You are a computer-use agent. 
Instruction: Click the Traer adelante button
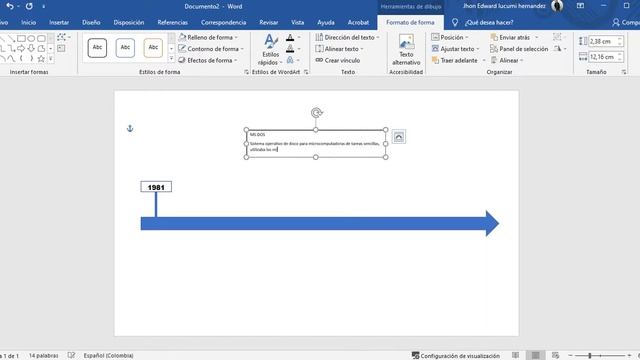coord(455,60)
